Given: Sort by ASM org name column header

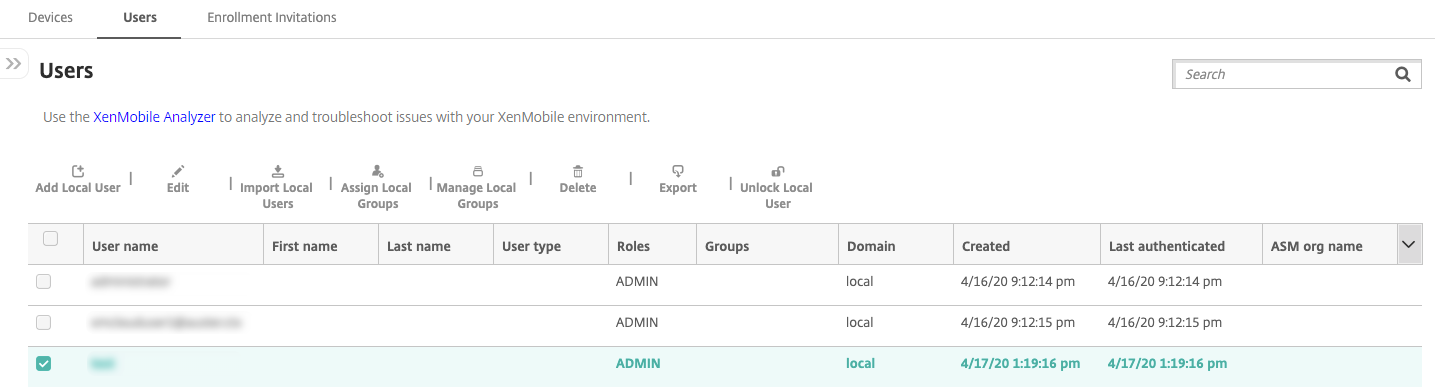Looking at the screenshot, I should (x=1316, y=246).
